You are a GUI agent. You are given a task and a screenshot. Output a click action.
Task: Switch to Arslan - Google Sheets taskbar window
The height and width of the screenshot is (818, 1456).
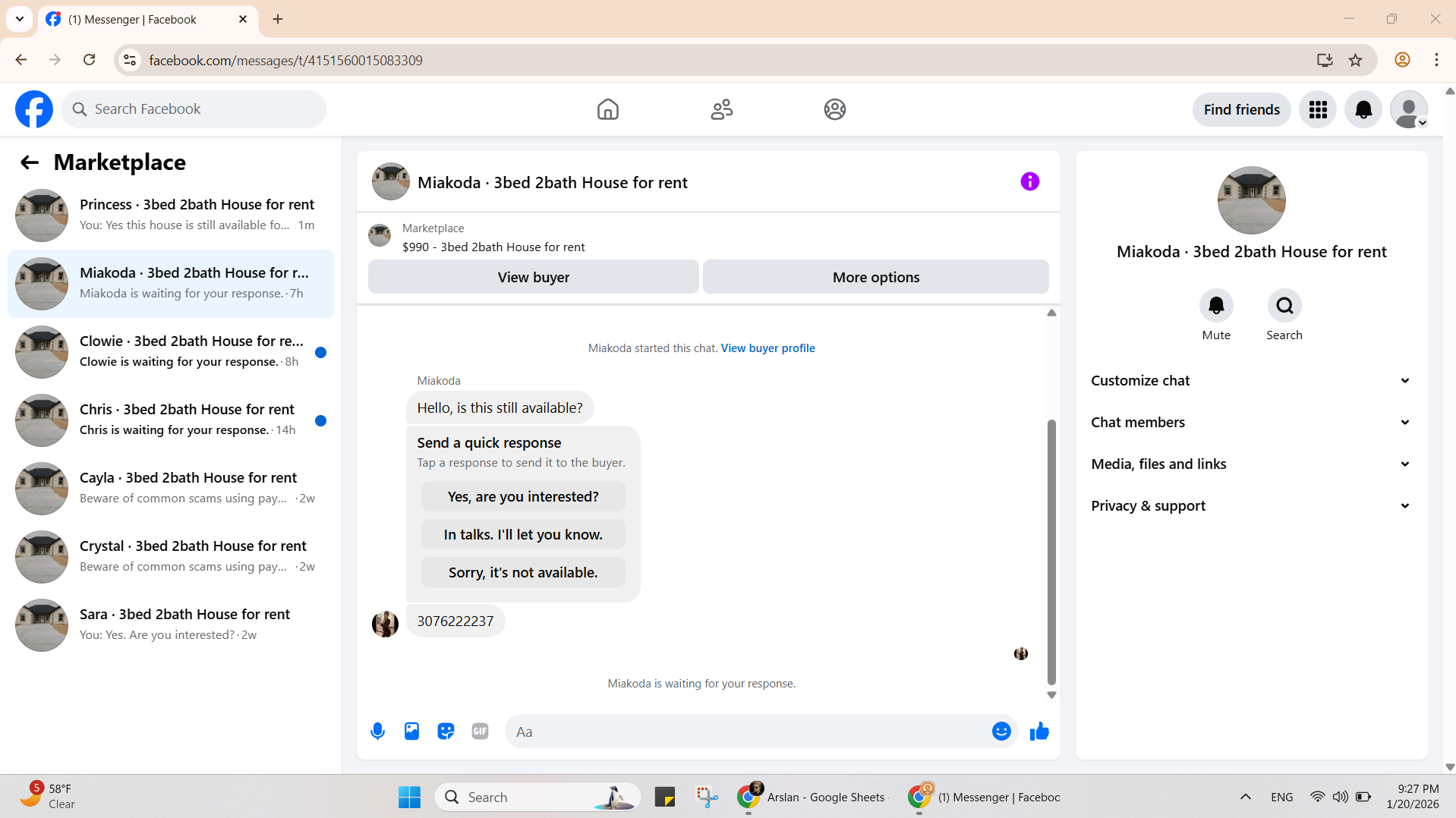(811, 797)
